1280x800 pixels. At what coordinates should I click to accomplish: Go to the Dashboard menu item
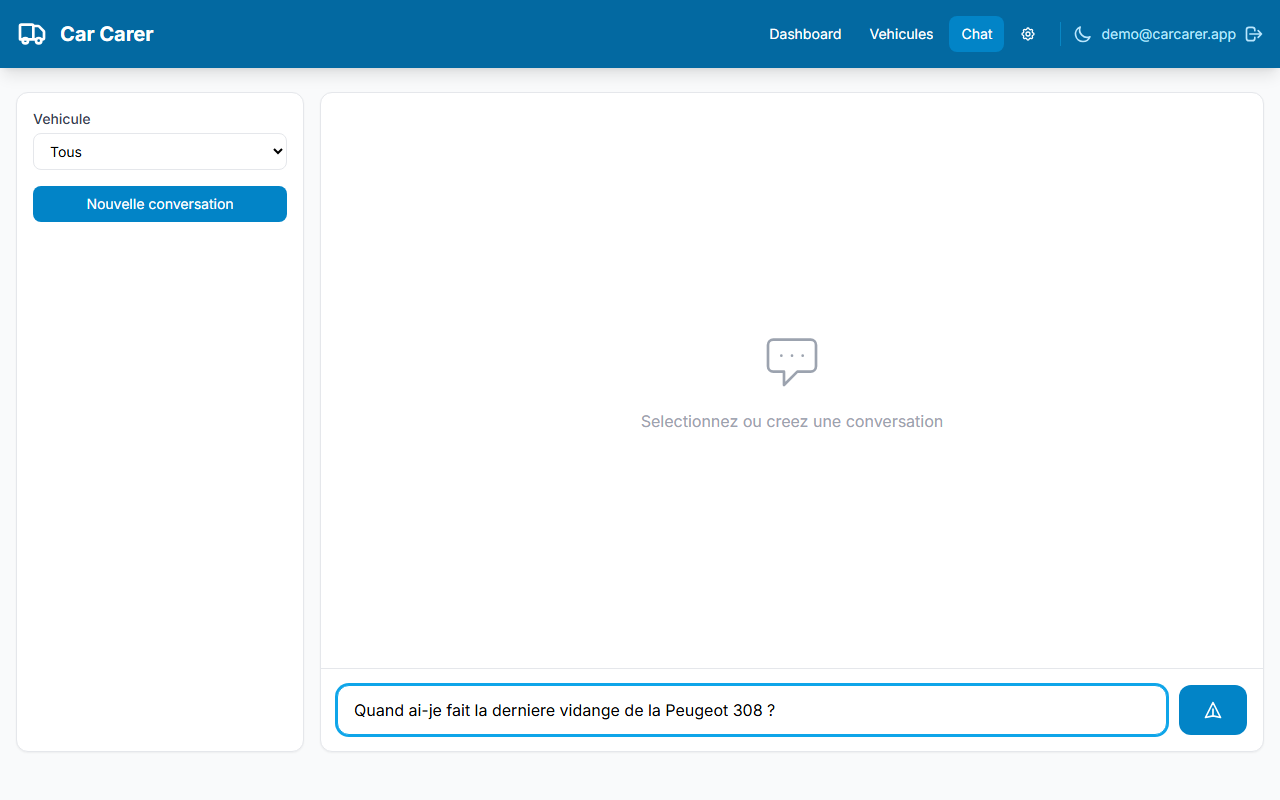(x=805, y=33)
